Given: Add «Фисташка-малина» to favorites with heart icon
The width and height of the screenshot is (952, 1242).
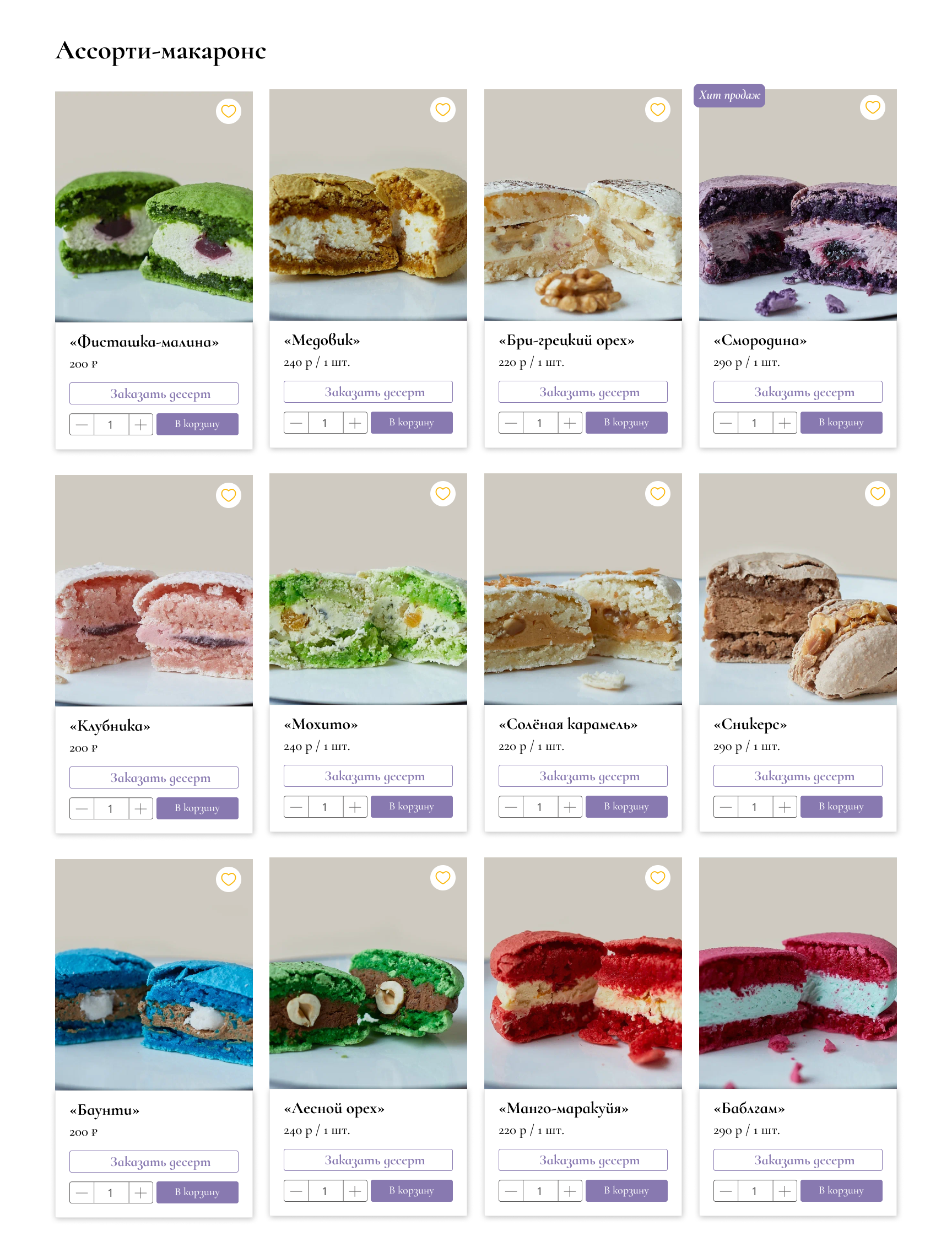Looking at the screenshot, I should click(229, 111).
